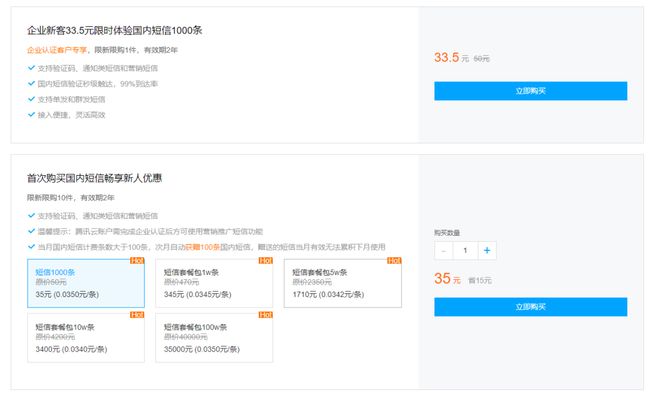Click checkmark beside 支持单发和群发短信
Image resolution: width=660 pixels, height=398 pixels.
(31, 99)
